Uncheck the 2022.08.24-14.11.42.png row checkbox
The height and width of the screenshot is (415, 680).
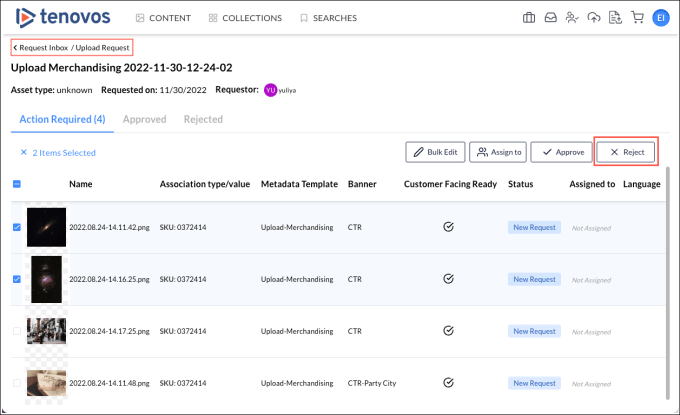pyautogui.click(x=17, y=227)
